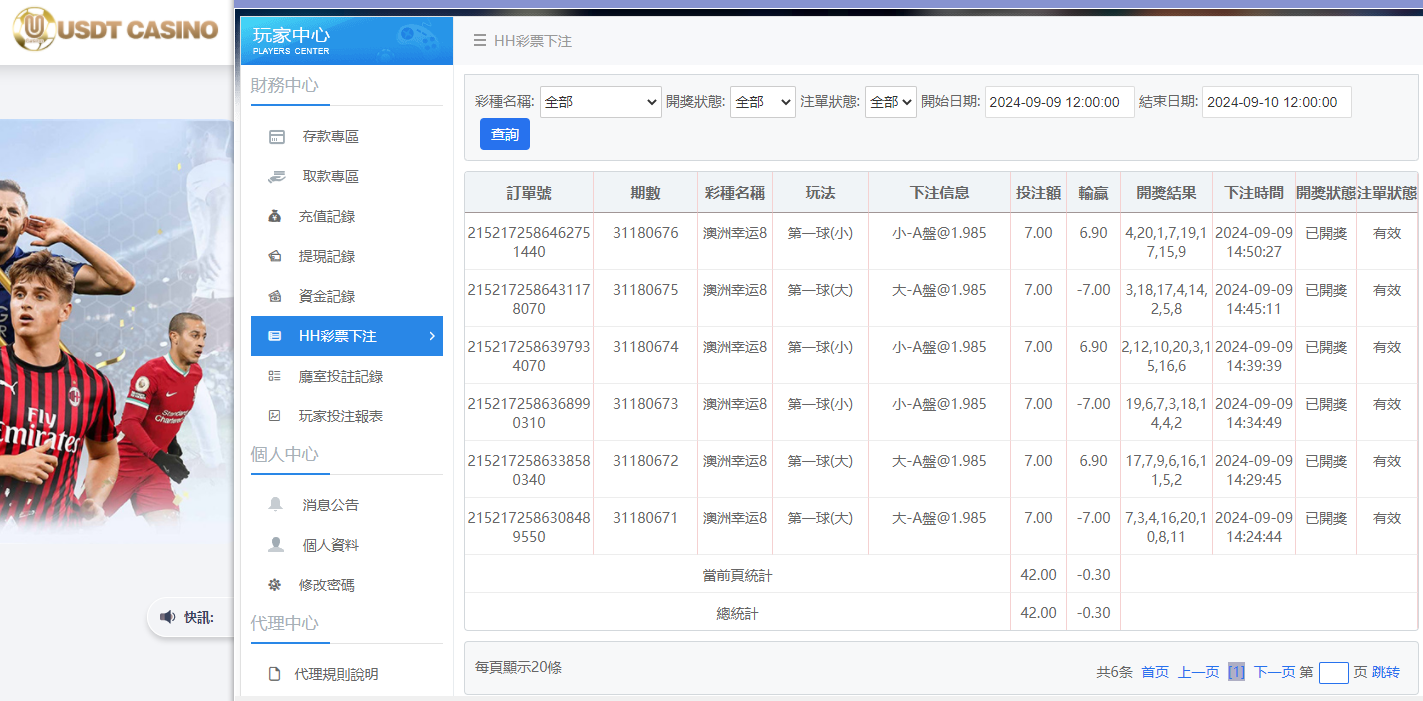The width and height of the screenshot is (1423, 701).
Task: Click the hamburger menu beside HH彩票下注 title
Action: pos(481,40)
